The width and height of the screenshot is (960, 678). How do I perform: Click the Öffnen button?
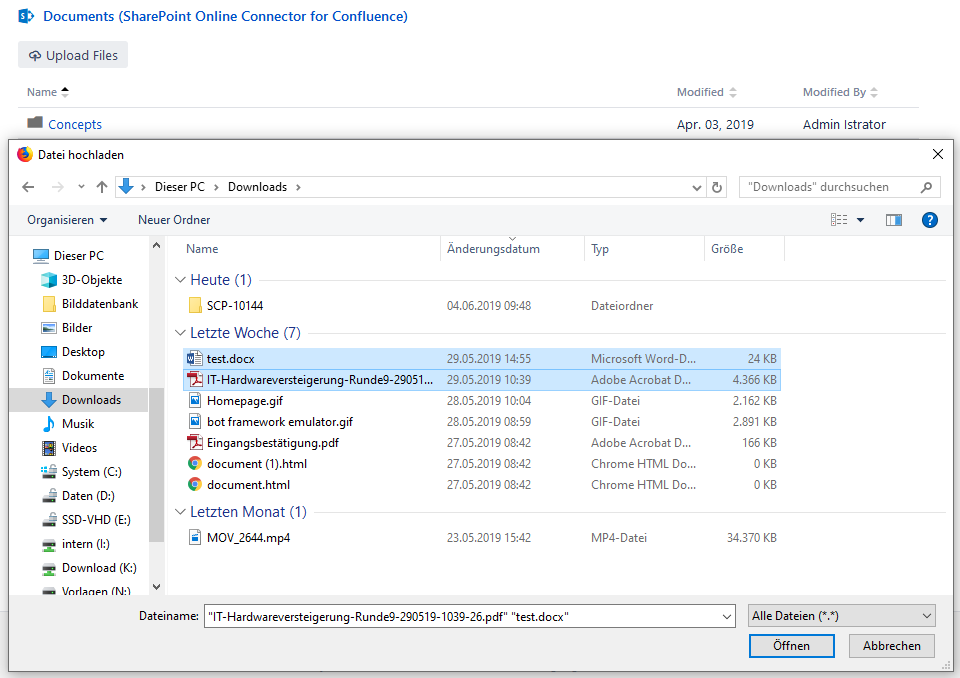pos(791,646)
